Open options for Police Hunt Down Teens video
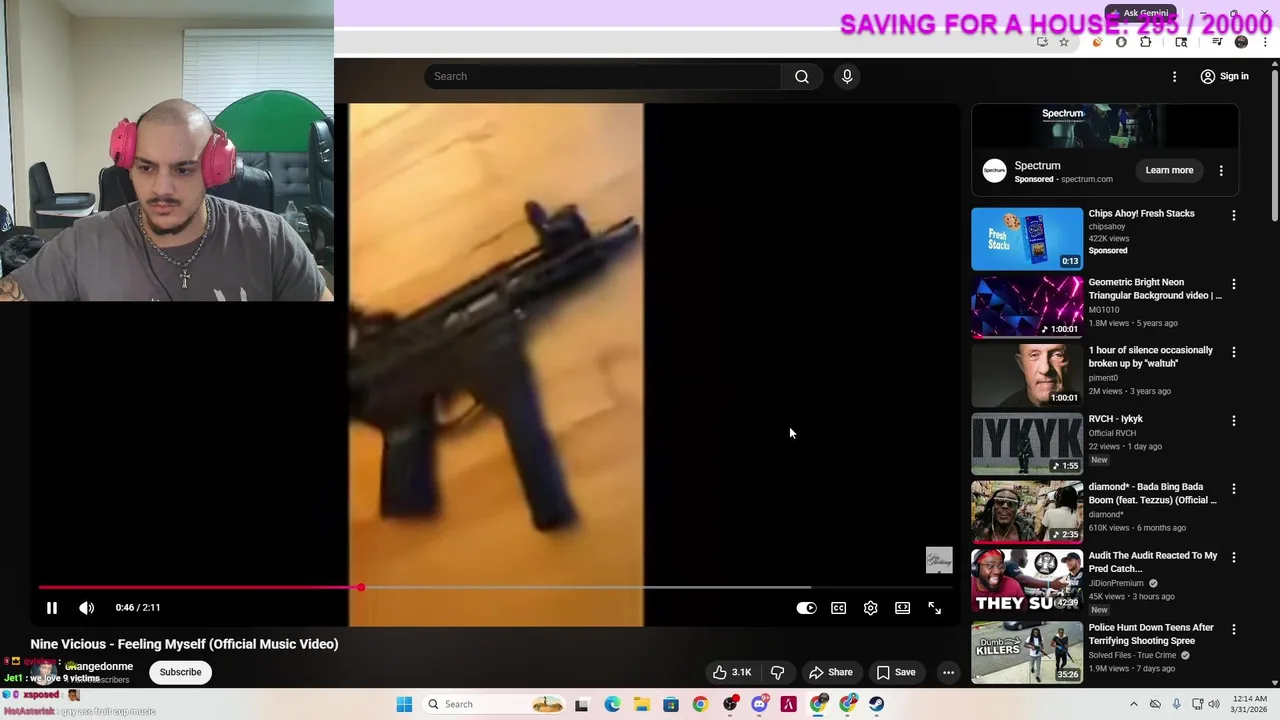The width and height of the screenshot is (1280, 720). click(1233, 629)
